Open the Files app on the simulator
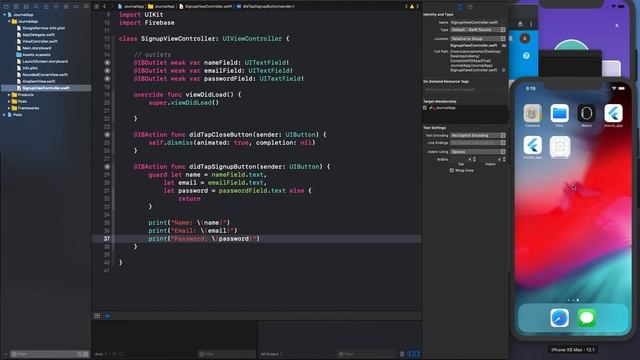640x360 pixels. coord(559,113)
